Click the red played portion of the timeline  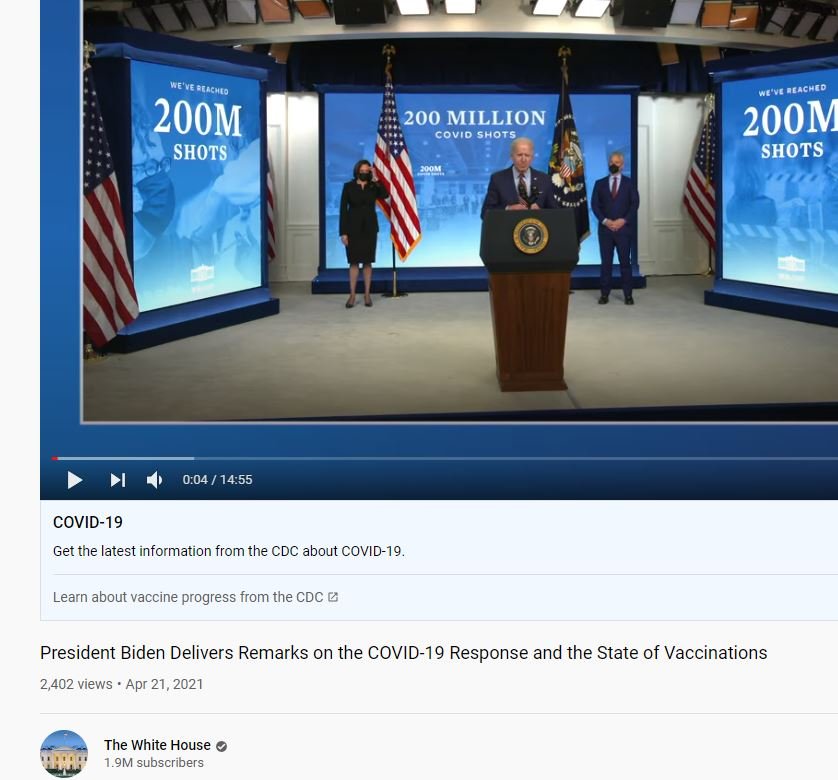54,458
